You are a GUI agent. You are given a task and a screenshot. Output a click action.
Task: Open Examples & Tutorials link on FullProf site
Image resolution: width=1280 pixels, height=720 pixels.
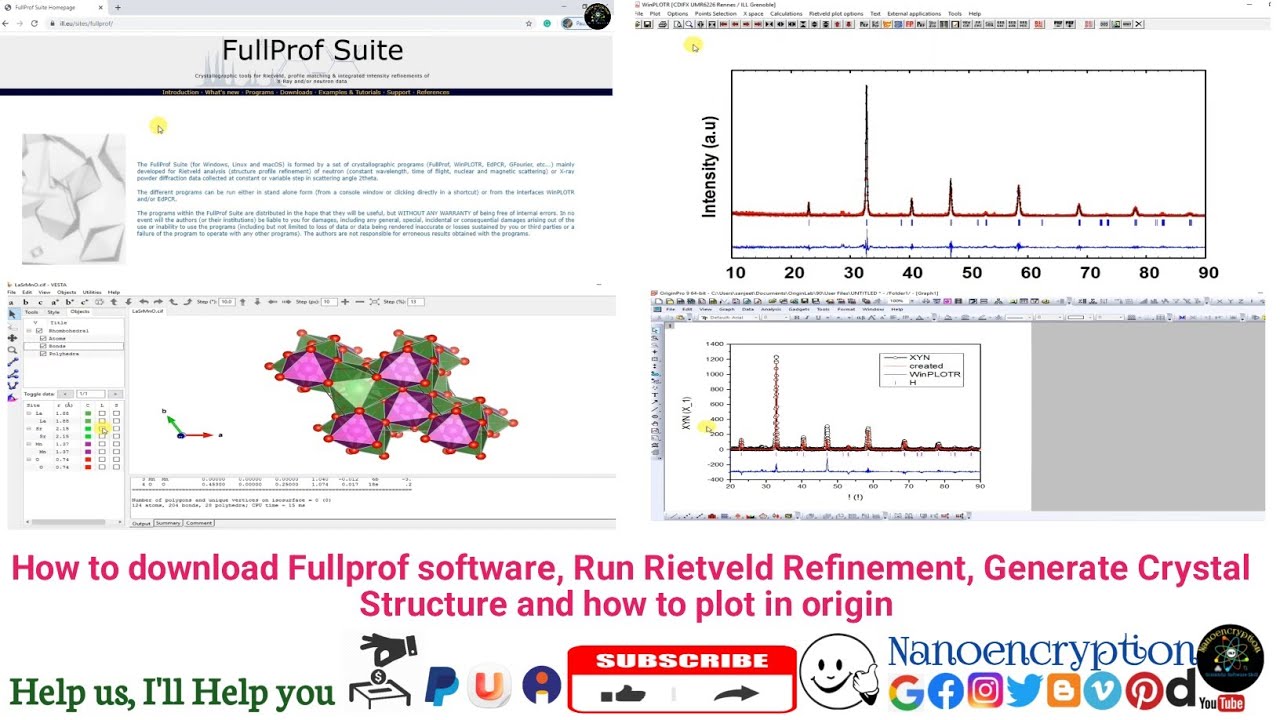(x=350, y=92)
